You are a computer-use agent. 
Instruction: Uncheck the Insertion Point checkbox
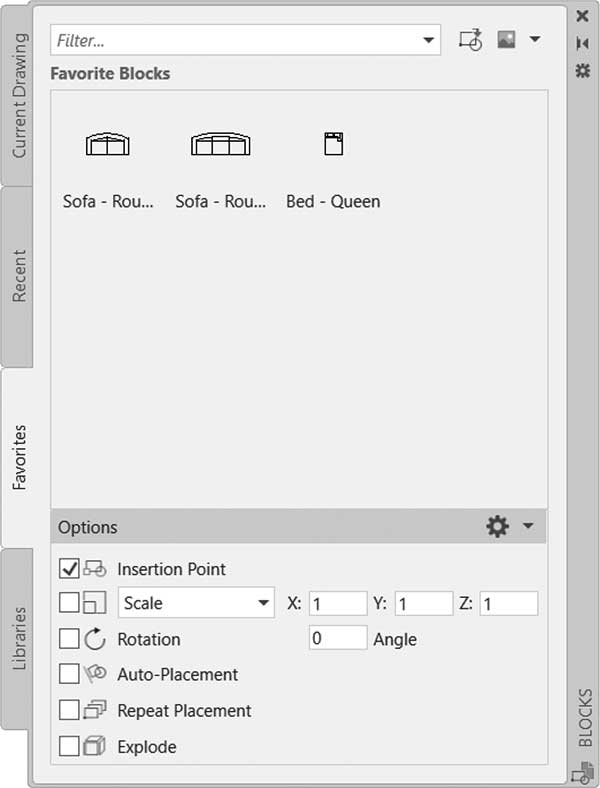[x=69, y=569]
